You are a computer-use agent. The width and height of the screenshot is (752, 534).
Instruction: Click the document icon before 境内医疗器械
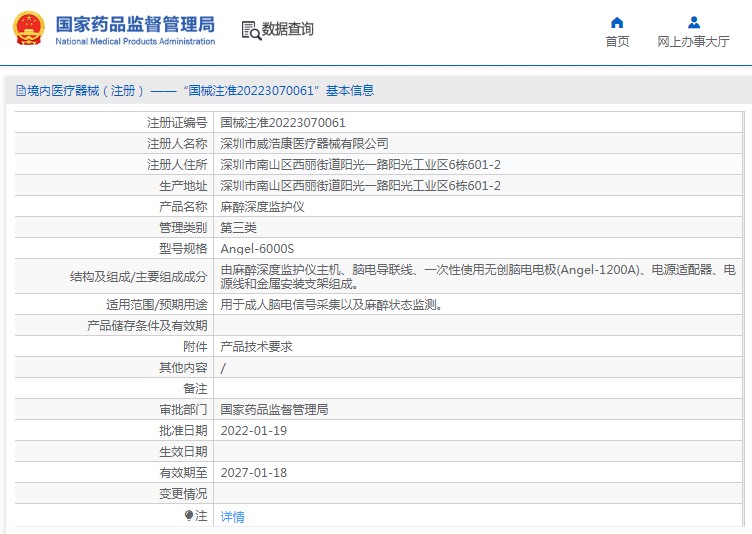click(21, 90)
